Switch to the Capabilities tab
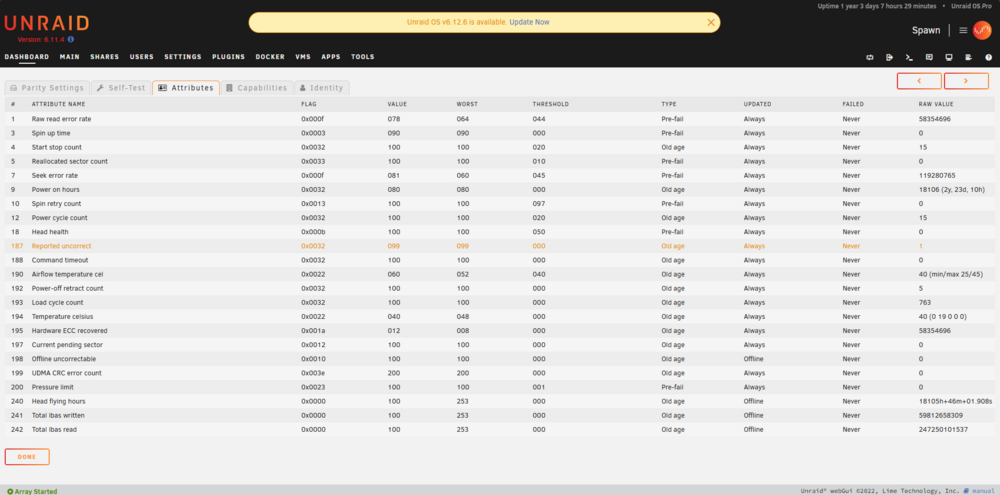 point(257,88)
